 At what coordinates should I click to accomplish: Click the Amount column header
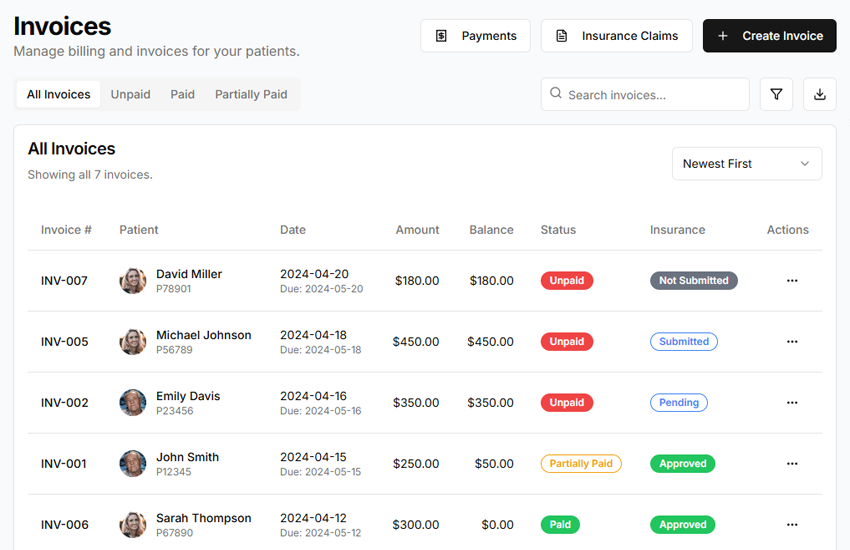417,230
